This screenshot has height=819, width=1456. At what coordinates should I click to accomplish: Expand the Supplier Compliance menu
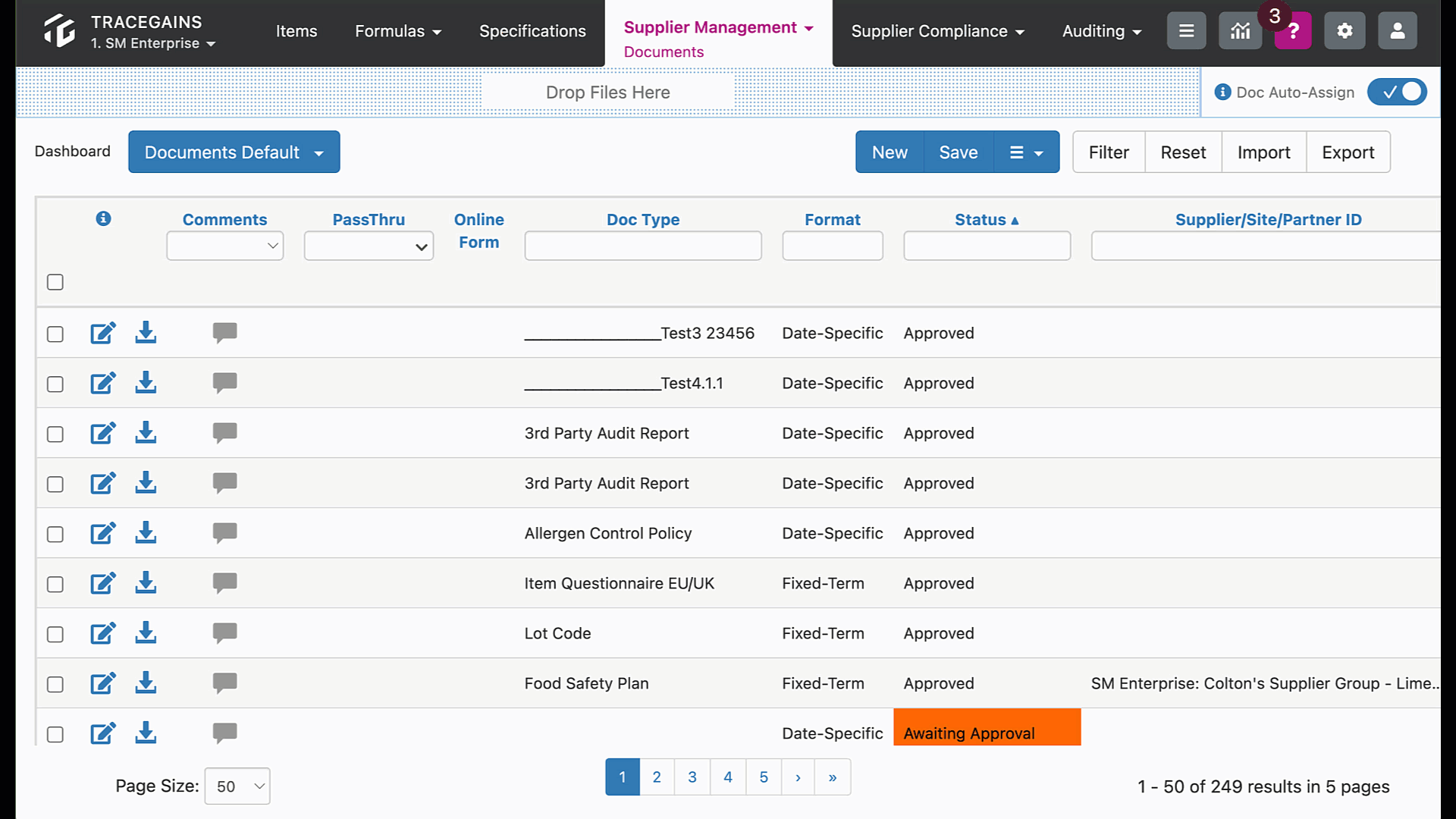point(937,31)
